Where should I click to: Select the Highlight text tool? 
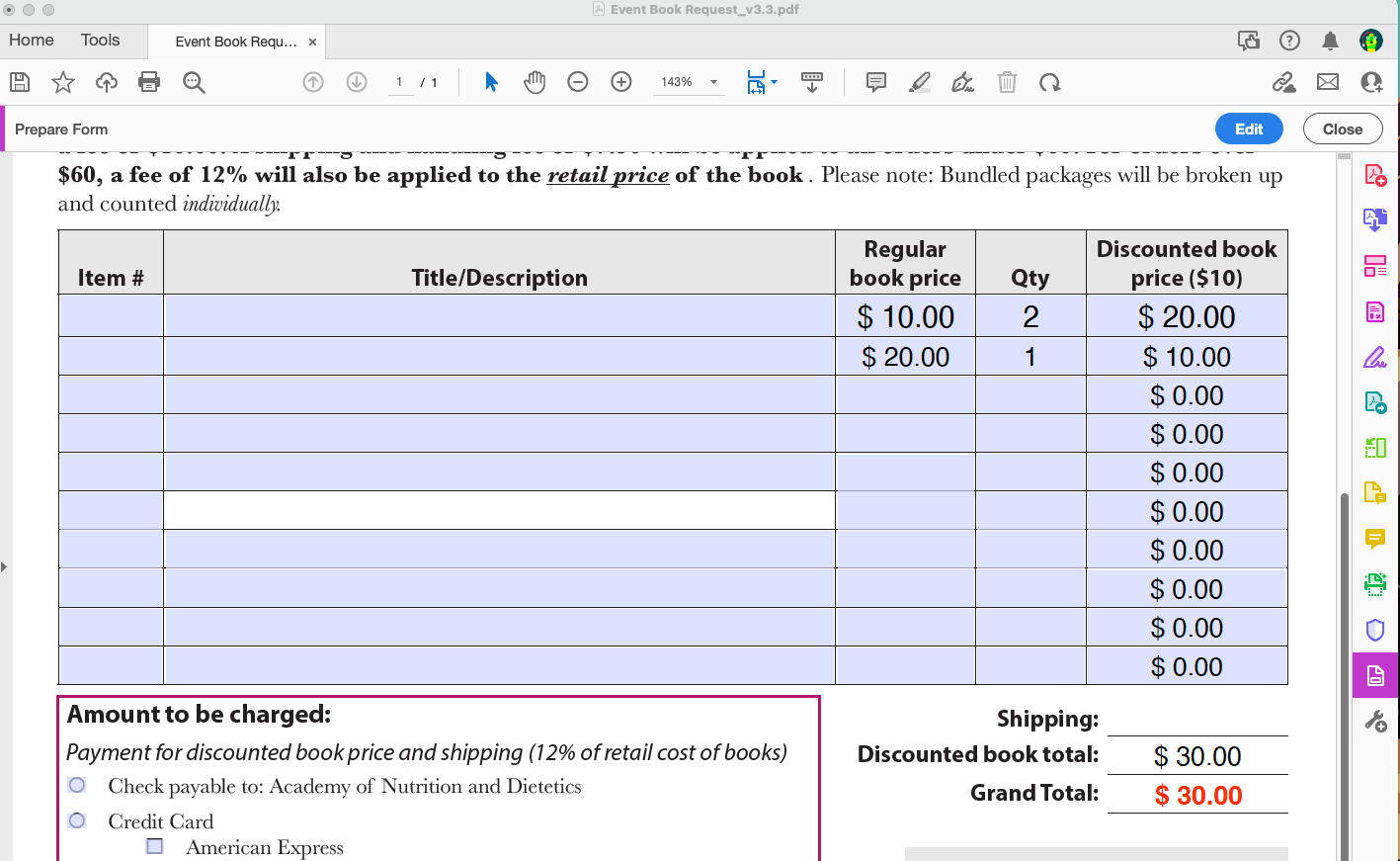(x=919, y=82)
